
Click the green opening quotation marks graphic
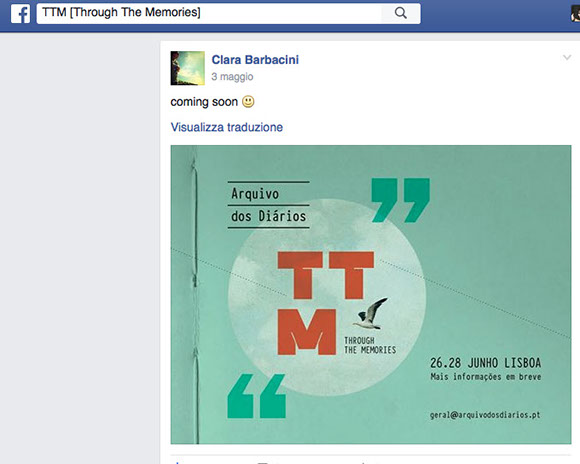tap(257, 396)
